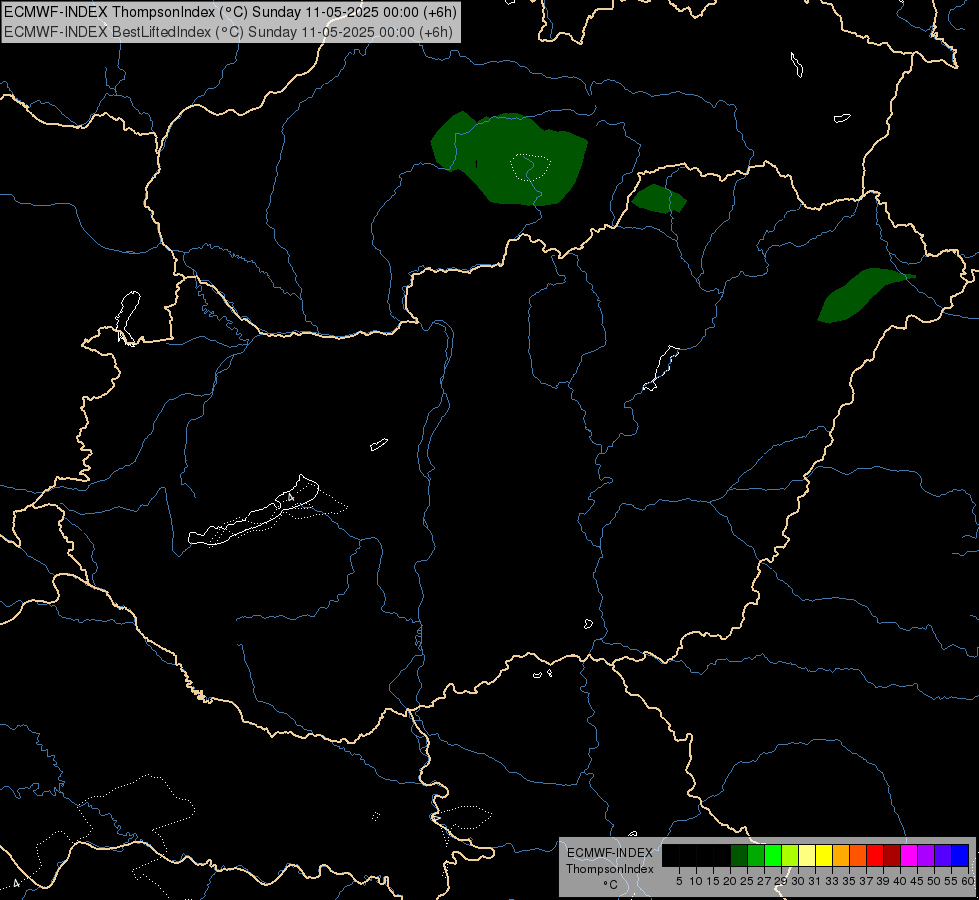
Task: Click the dotted contour inside large green area
Action: [531, 167]
